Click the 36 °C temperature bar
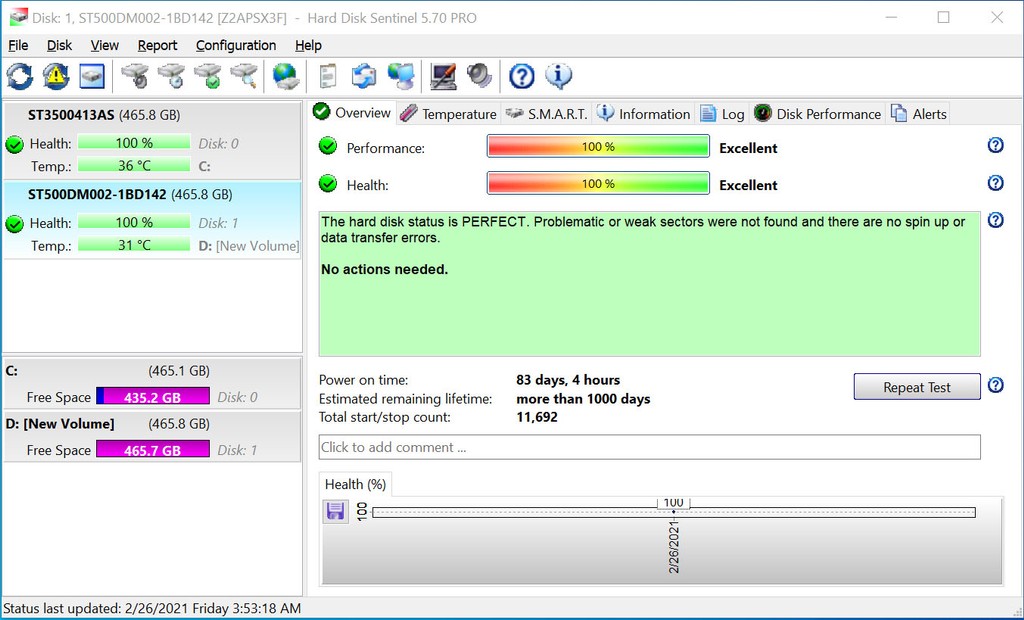Viewport: 1024px width, 620px height. click(134, 165)
